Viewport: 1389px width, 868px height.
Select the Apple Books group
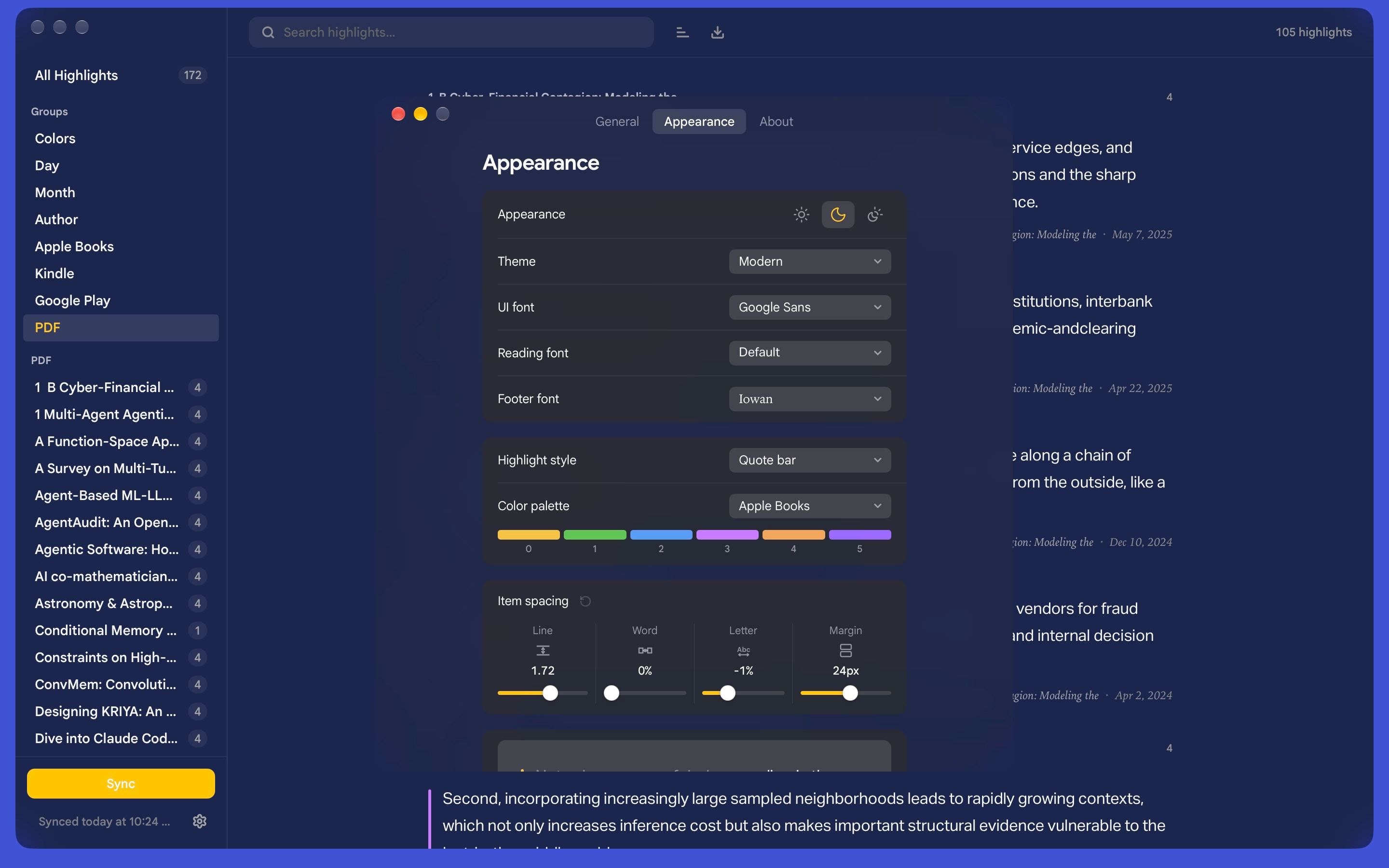tap(121, 246)
